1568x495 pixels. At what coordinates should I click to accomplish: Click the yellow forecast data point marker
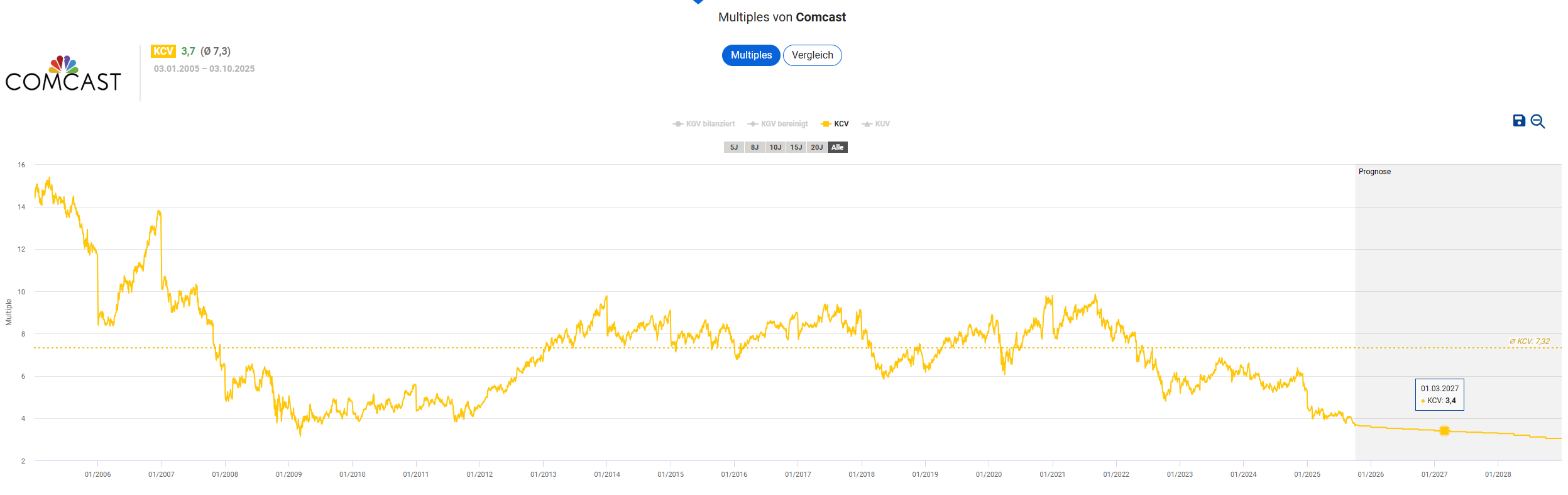point(1444,431)
